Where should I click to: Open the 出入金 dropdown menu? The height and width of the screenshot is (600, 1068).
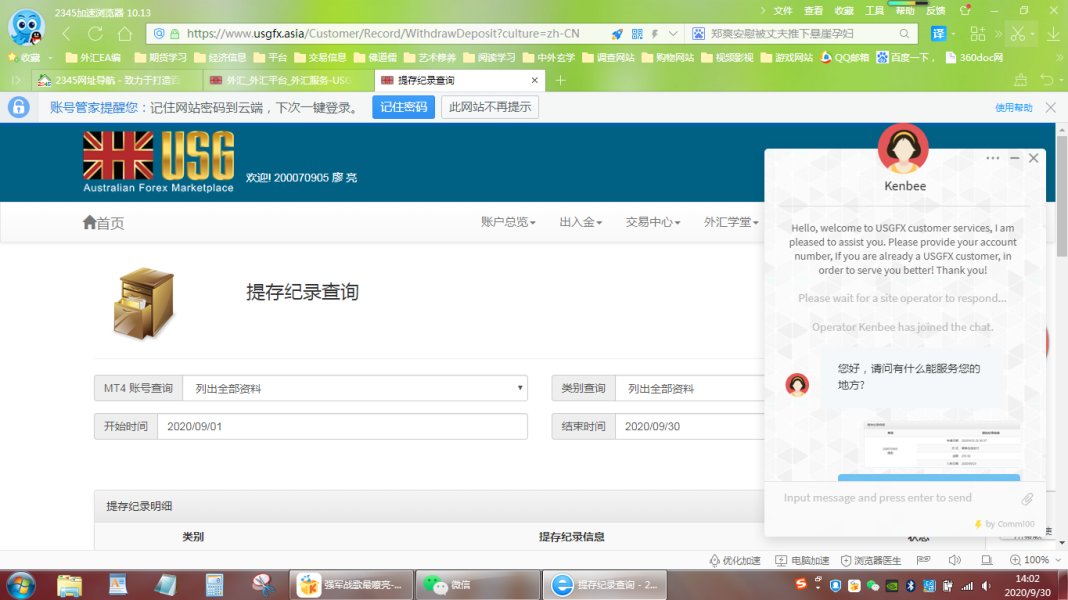[580, 222]
